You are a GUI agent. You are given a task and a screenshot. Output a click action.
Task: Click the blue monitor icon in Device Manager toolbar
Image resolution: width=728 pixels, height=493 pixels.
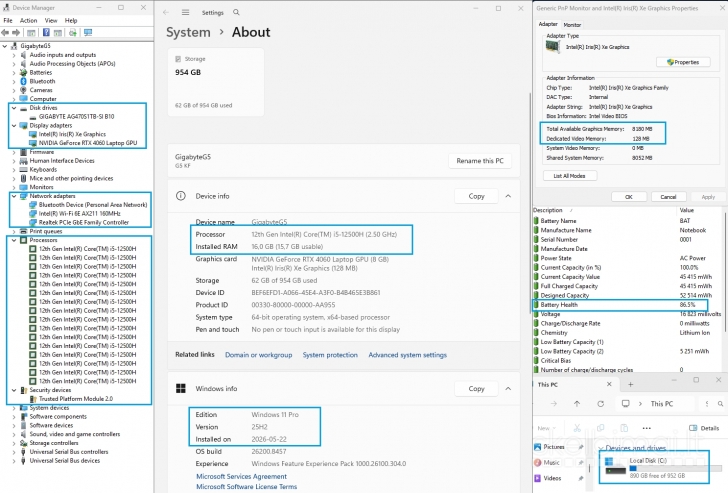point(88,32)
